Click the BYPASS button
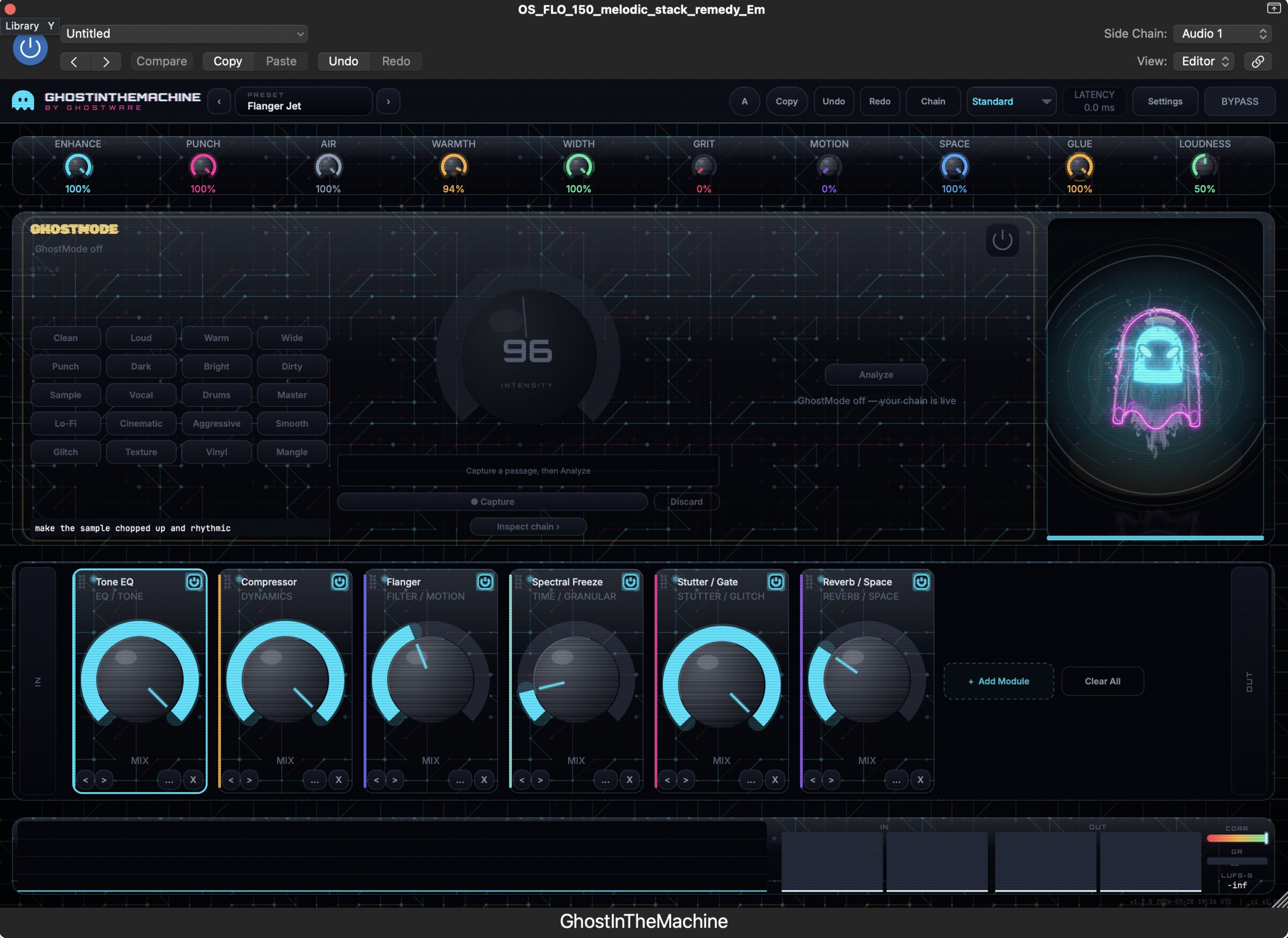 click(1240, 101)
